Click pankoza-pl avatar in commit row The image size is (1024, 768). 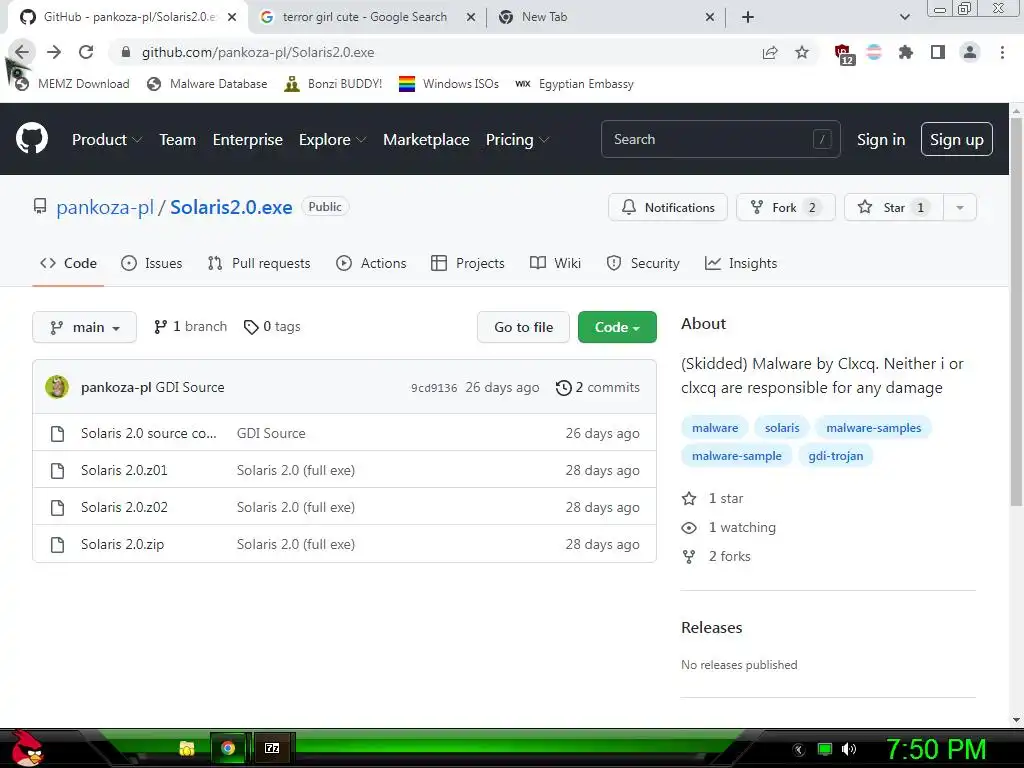(57, 387)
